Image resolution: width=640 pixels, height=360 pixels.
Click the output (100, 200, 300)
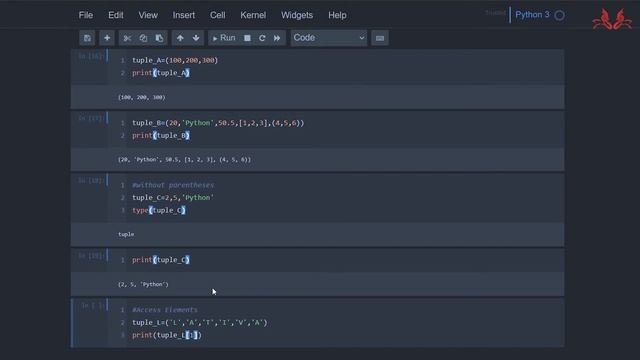pyautogui.click(x=142, y=97)
